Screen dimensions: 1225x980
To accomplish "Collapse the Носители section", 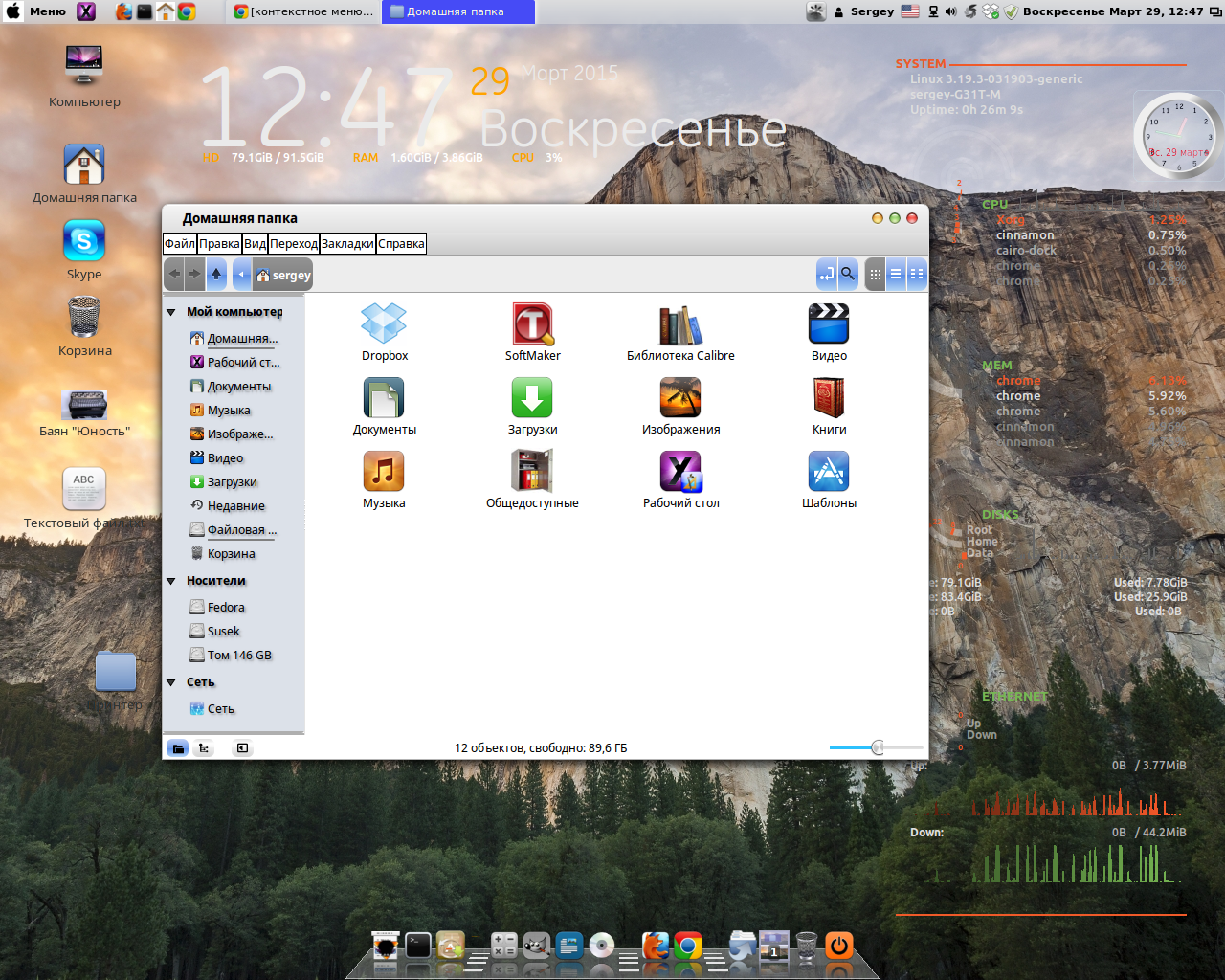I will [x=172, y=581].
